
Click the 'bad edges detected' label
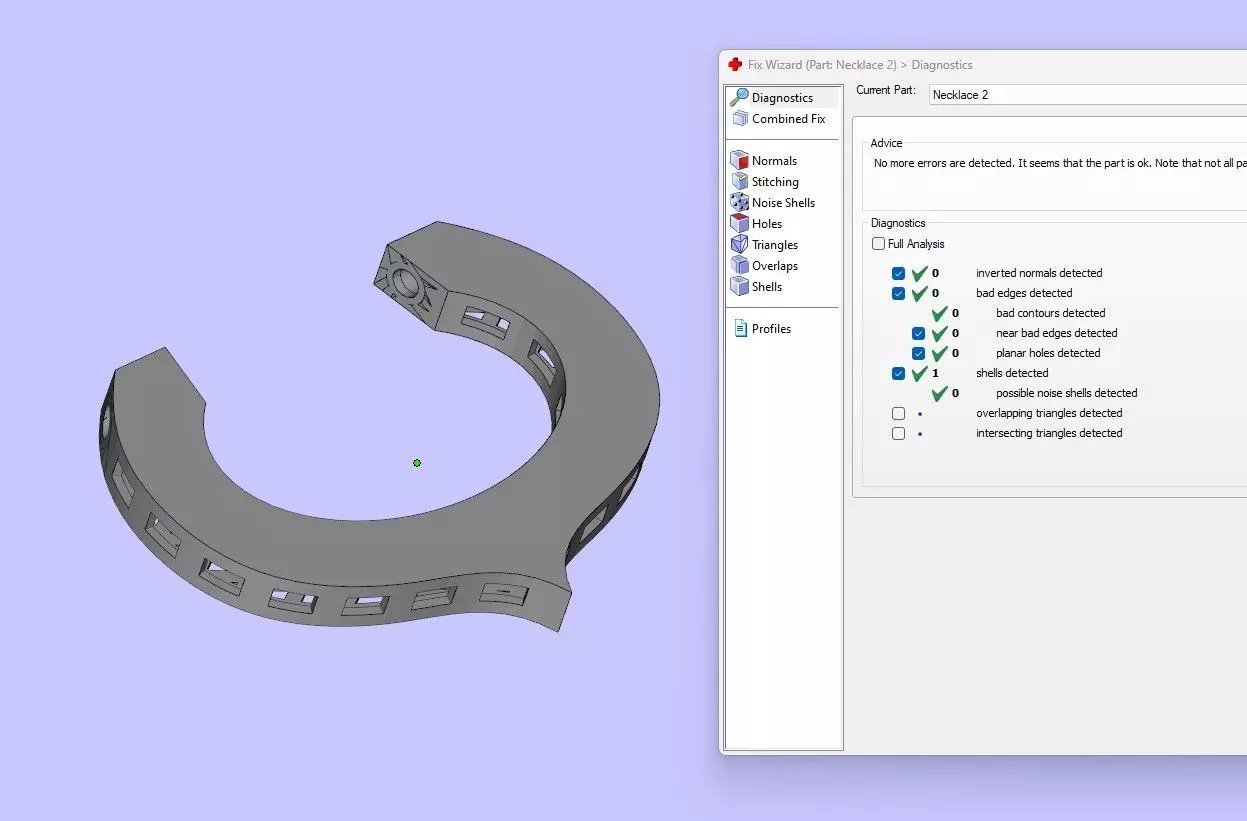[1024, 293]
